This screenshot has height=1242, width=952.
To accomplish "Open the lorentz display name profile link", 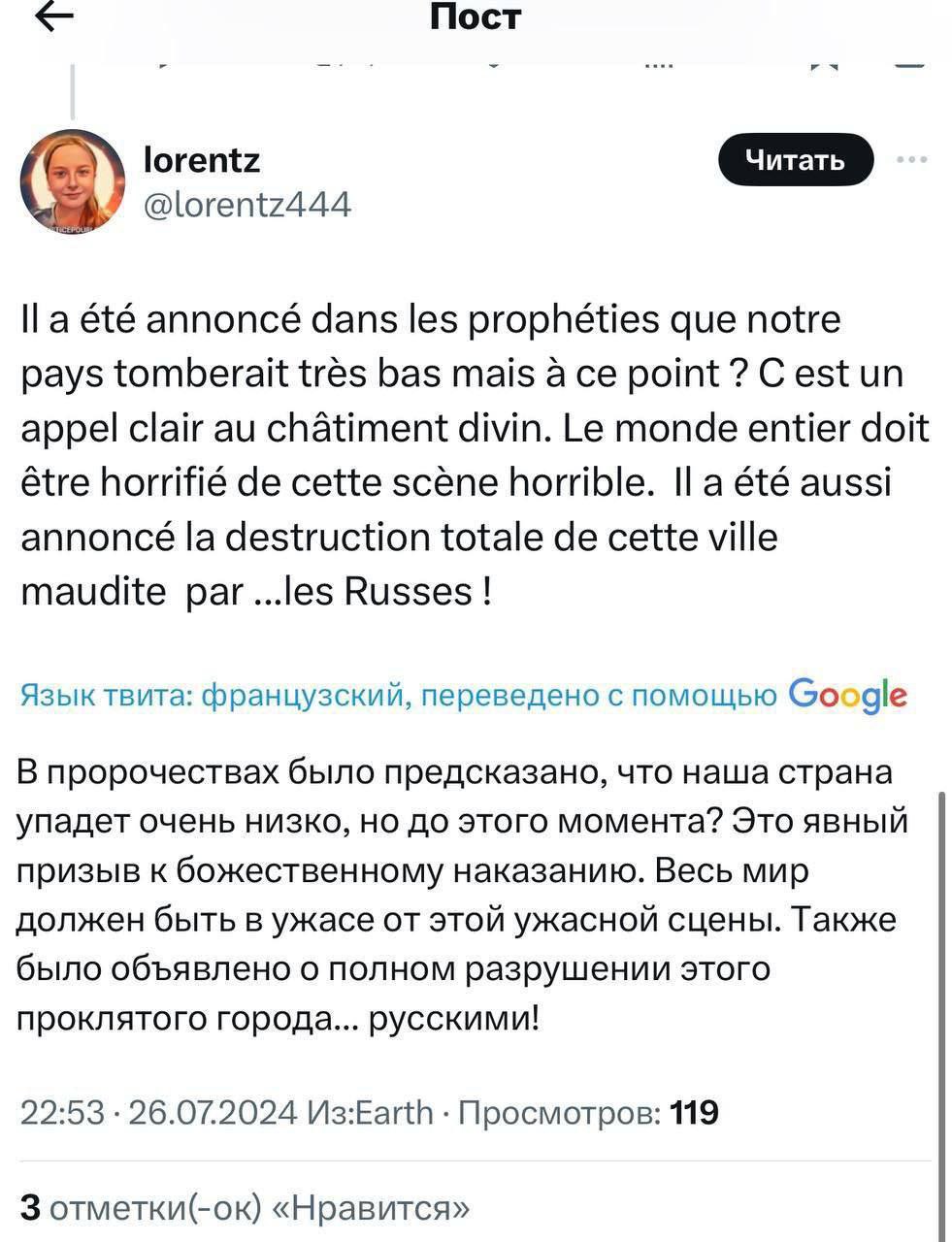I will (201, 159).
